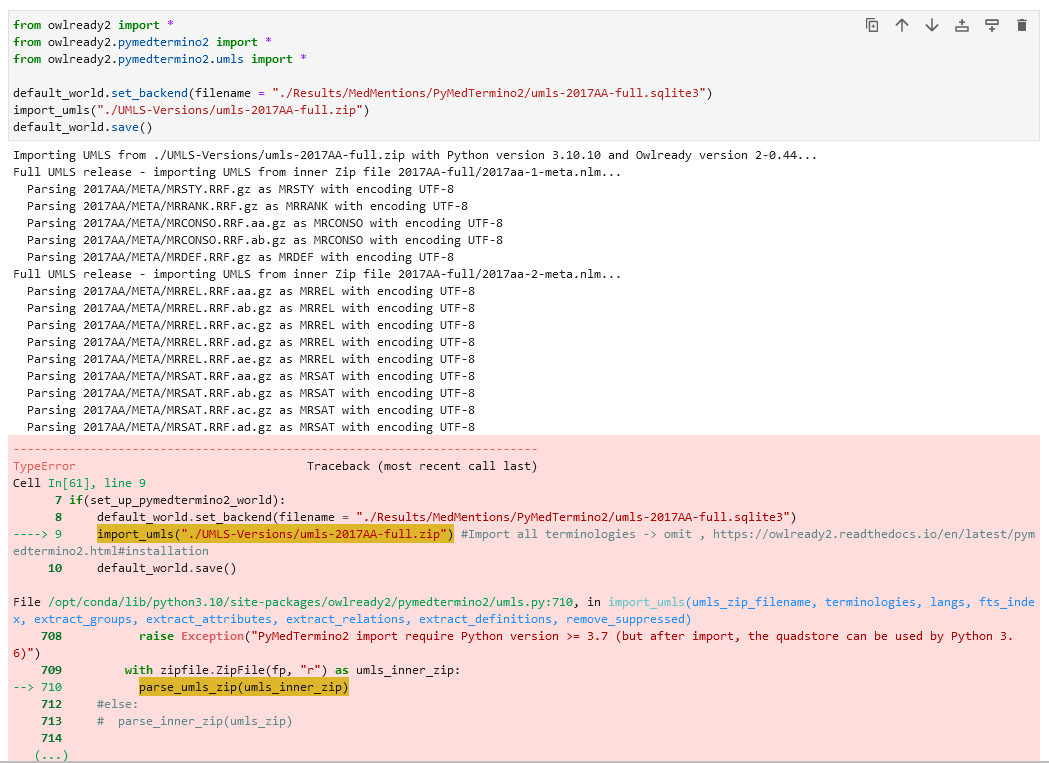Click 'Traceback (most recent call last)' text

421,466
